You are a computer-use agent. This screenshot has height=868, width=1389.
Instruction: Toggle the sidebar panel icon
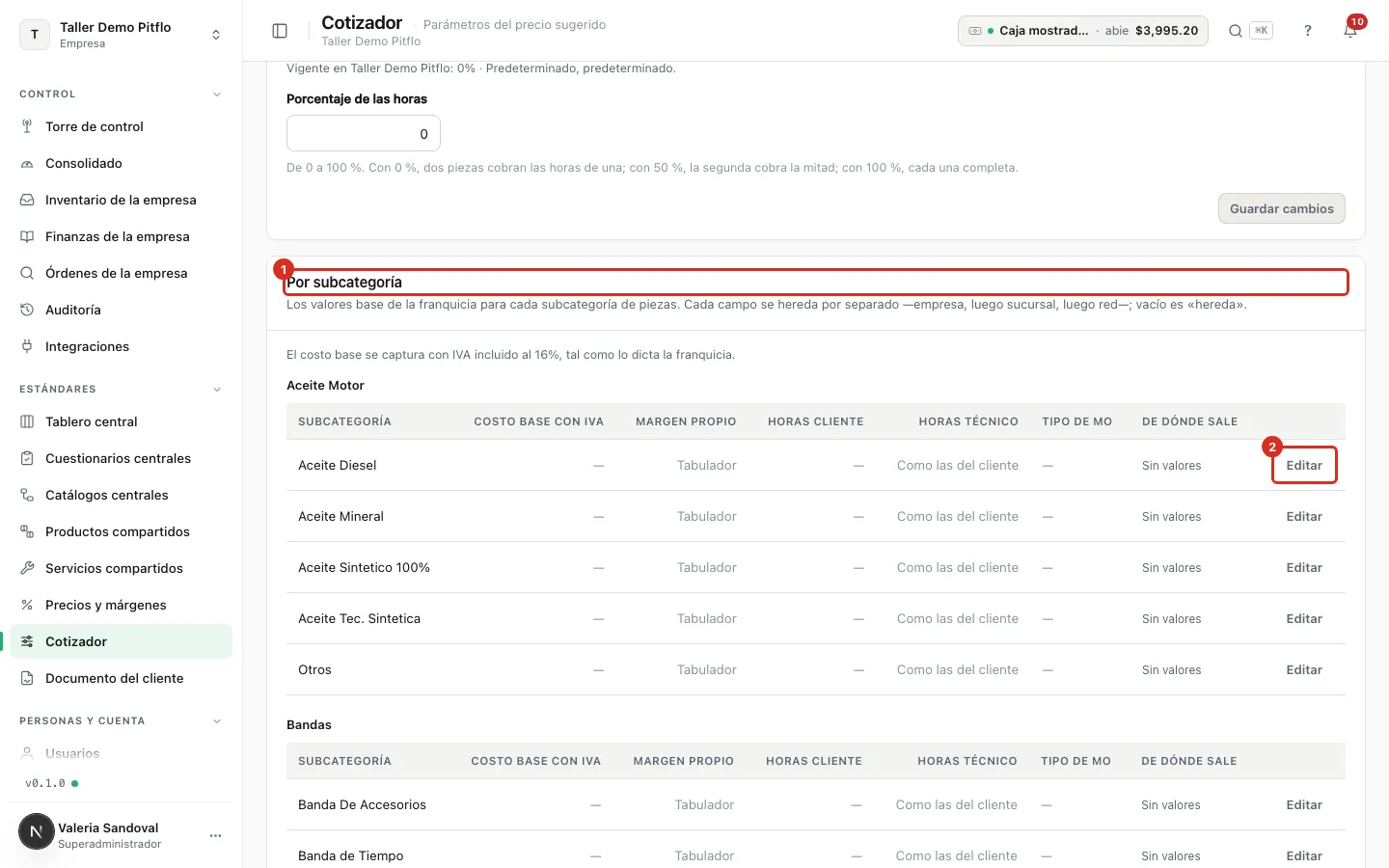click(x=280, y=31)
